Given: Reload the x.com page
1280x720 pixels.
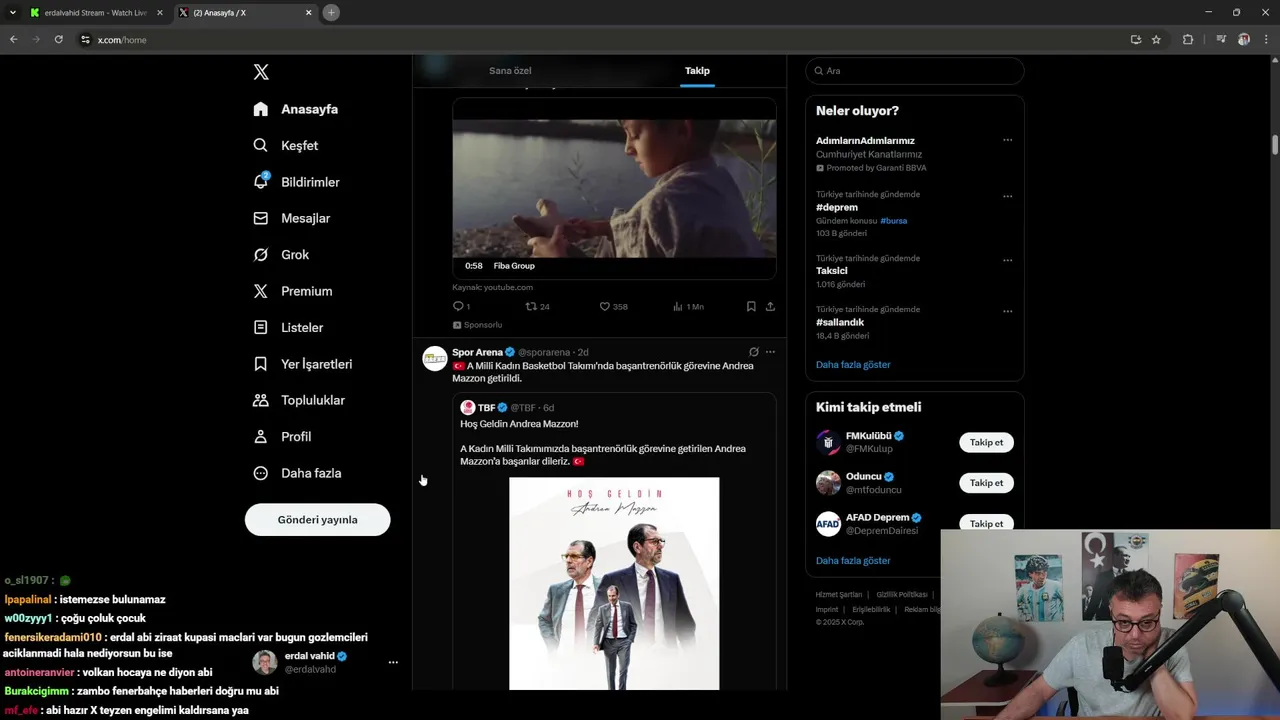Looking at the screenshot, I should (58, 39).
